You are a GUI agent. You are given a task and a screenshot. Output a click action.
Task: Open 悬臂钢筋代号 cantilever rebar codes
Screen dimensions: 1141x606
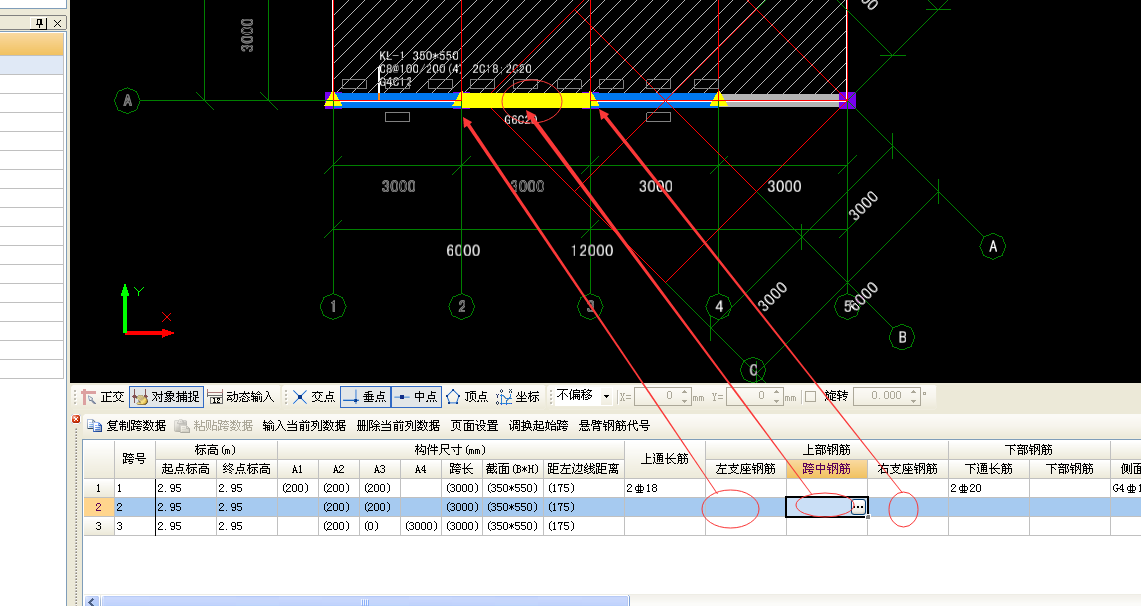point(614,426)
